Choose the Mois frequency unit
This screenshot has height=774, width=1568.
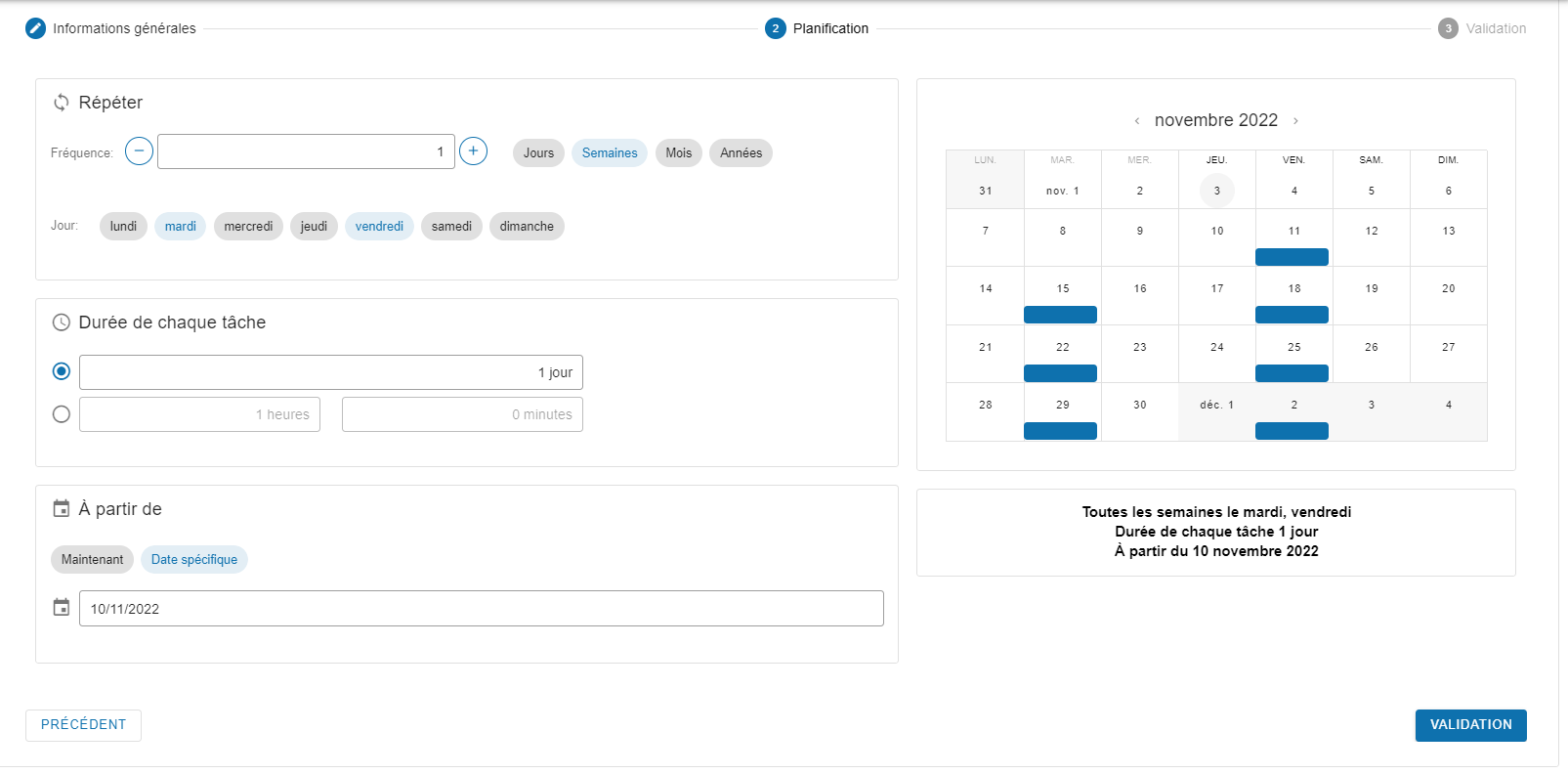tap(678, 153)
